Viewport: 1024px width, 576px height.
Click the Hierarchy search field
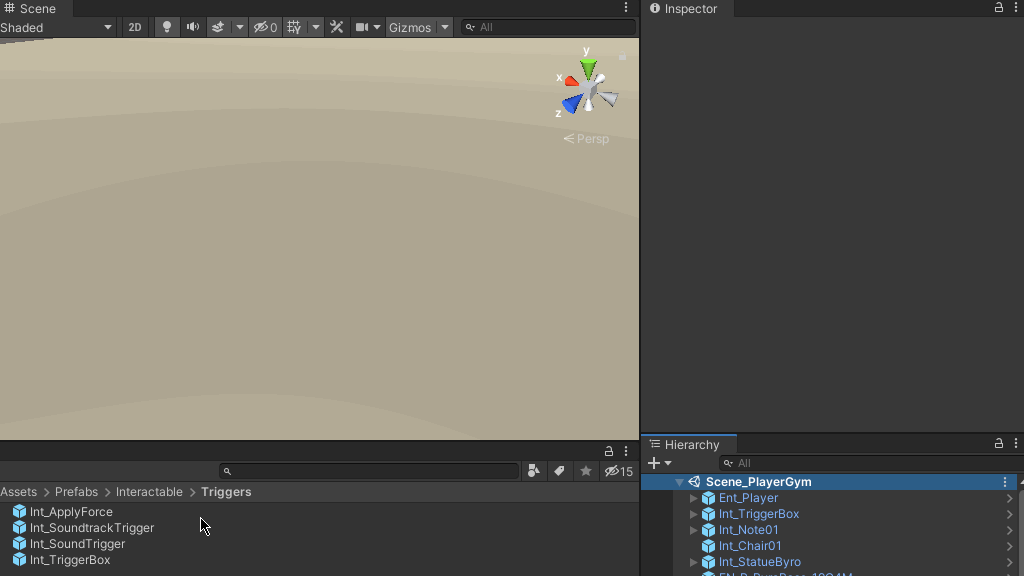[869, 463]
